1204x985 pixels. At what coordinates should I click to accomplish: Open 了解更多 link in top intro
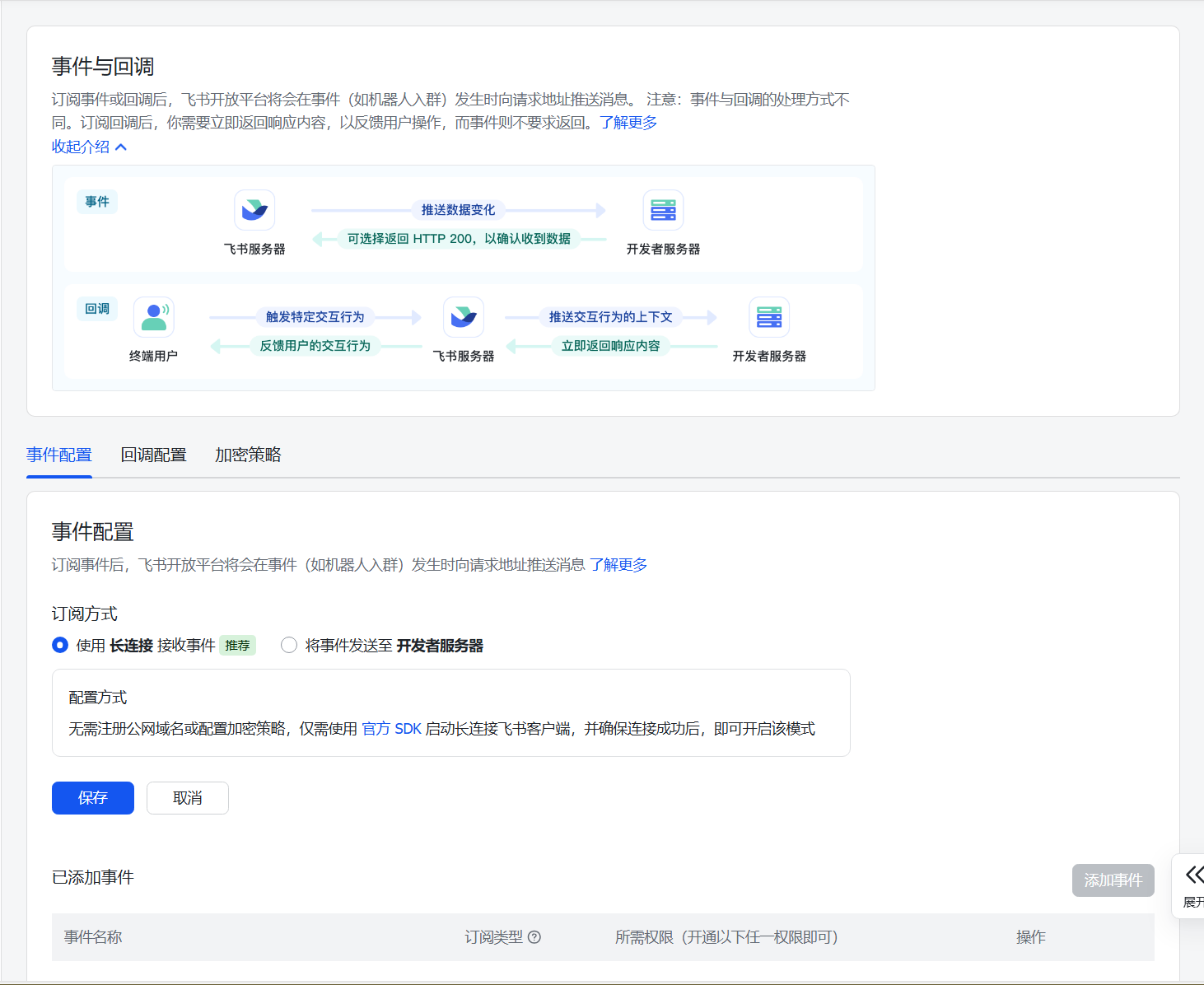click(x=628, y=123)
